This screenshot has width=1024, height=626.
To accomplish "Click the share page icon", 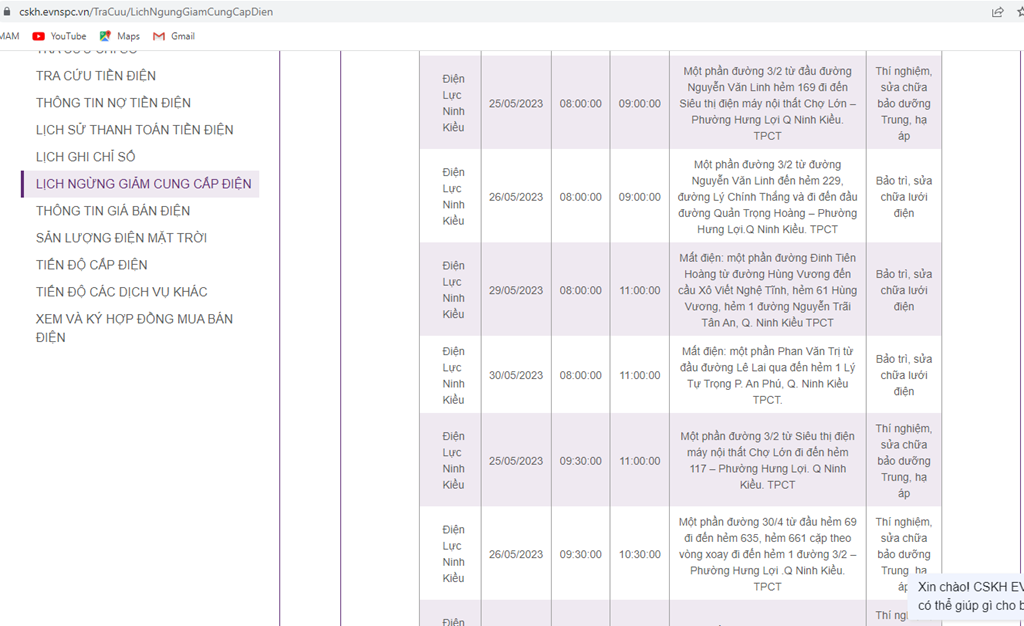I will click(997, 12).
